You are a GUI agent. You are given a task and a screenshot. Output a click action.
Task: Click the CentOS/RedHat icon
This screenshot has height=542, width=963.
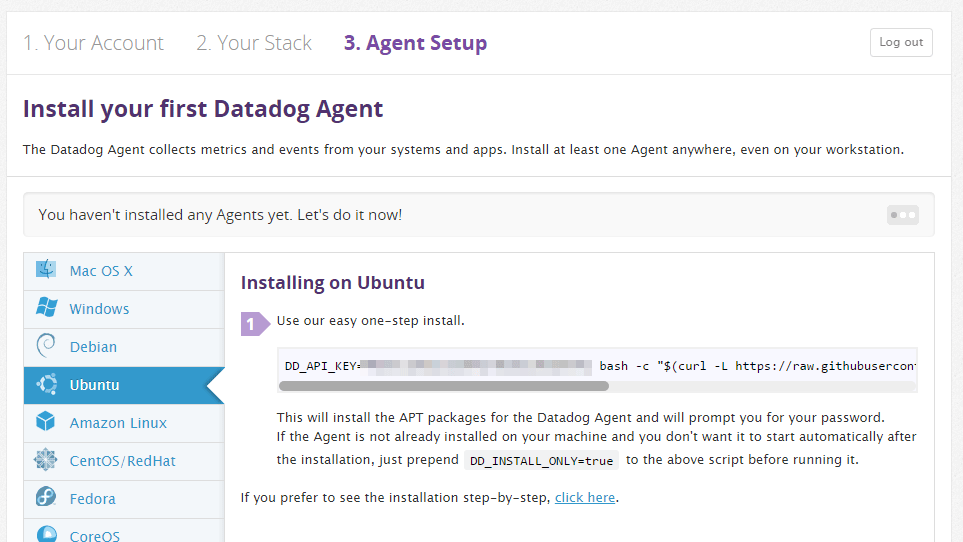coord(45,460)
